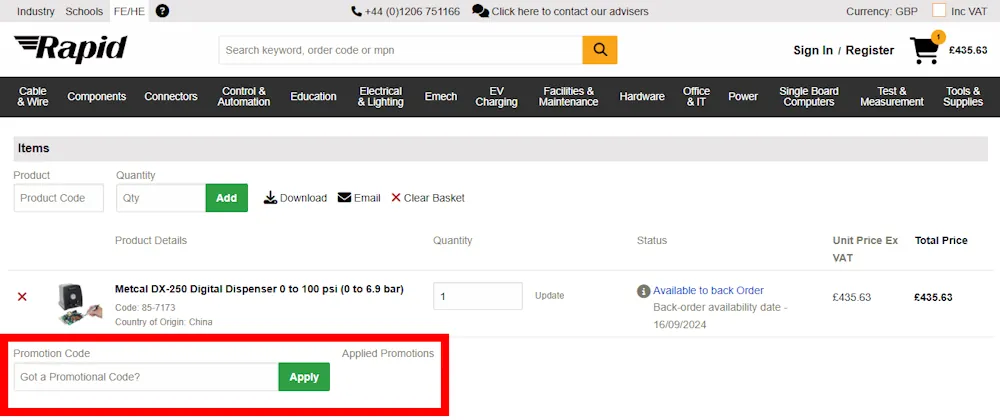Focus the Qty input field
Viewport: 1000px width, 420px height.
point(161,198)
